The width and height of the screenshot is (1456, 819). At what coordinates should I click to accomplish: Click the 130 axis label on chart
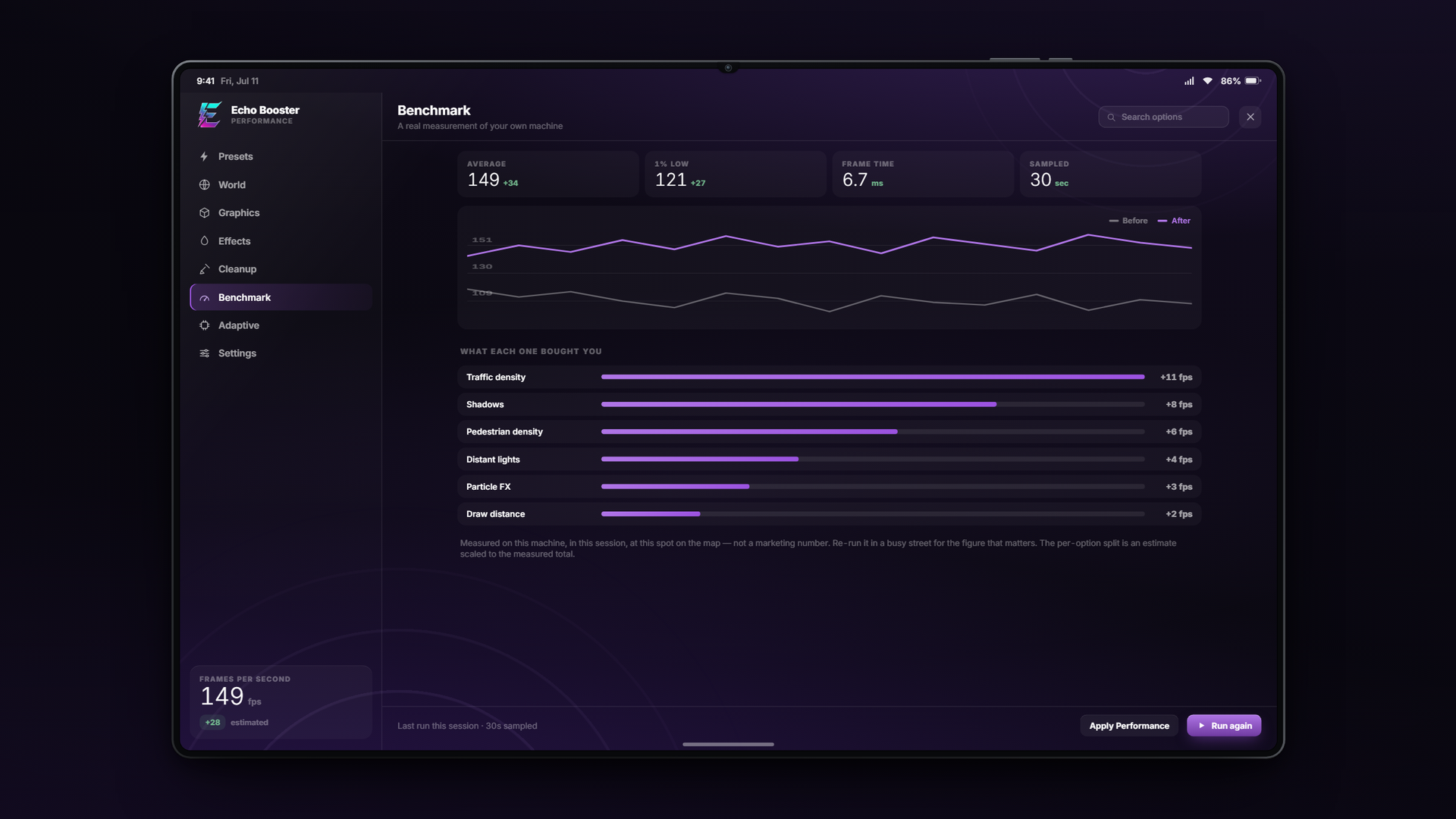coord(482,266)
